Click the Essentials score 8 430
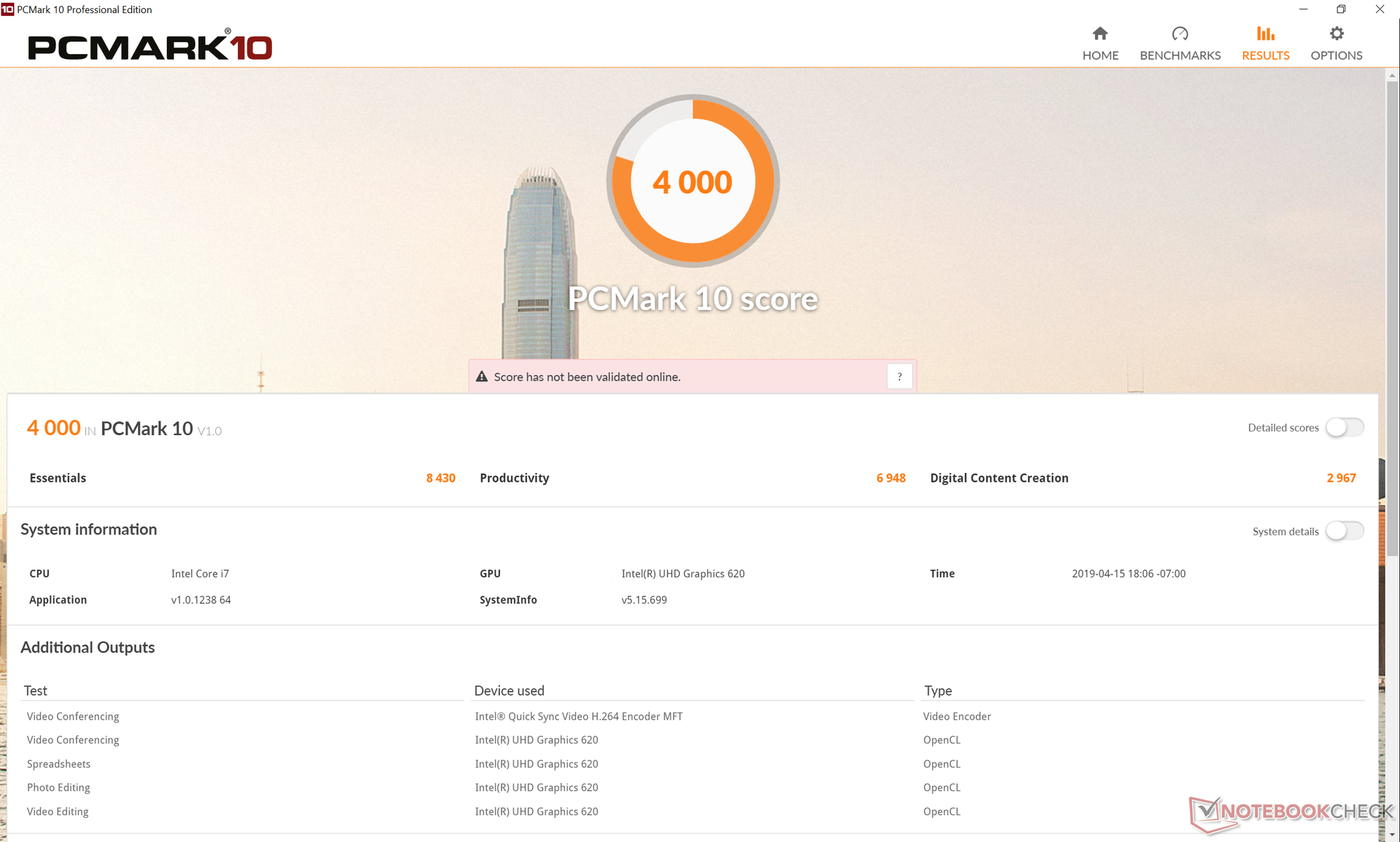This screenshot has width=1400, height=842. (x=440, y=478)
